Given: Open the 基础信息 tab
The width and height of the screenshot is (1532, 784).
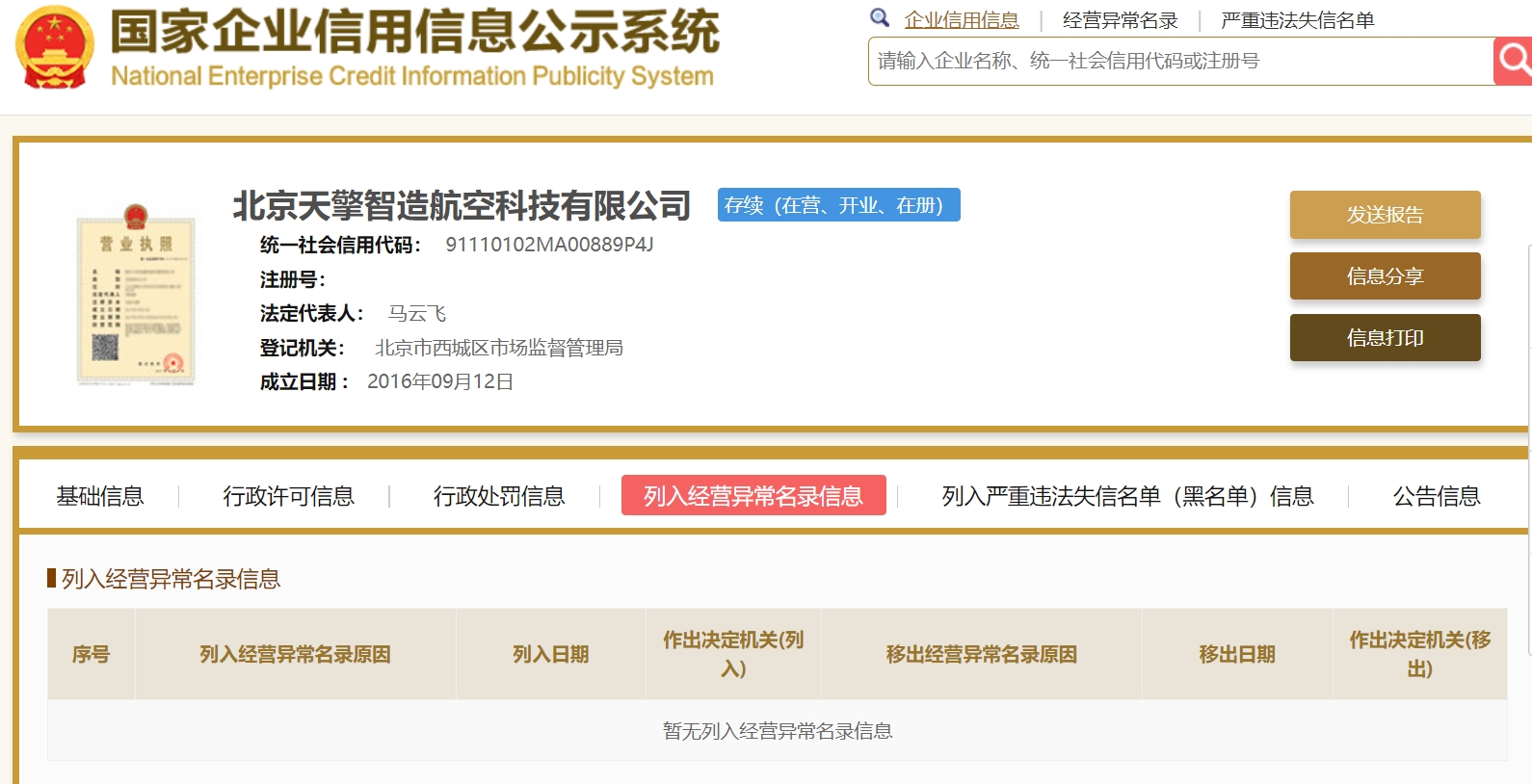Looking at the screenshot, I should click(100, 496).
